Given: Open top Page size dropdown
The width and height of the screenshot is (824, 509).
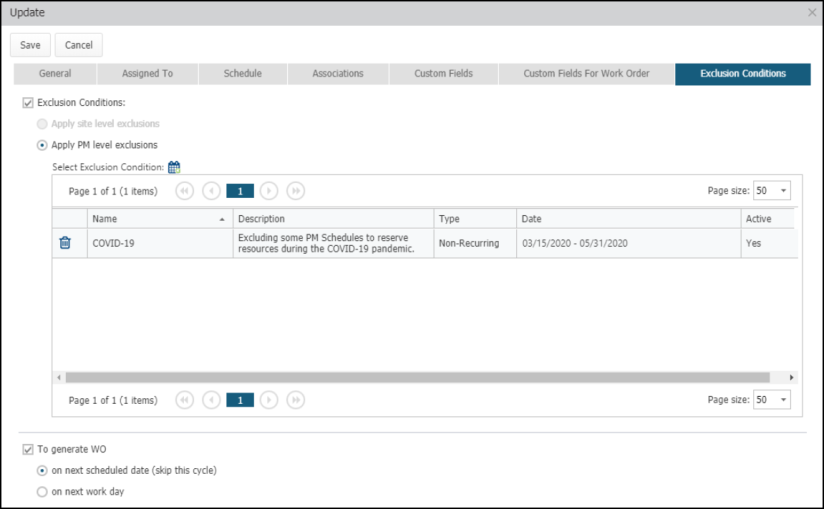Looking at the screenshot, I should click(x=772, y=191).
